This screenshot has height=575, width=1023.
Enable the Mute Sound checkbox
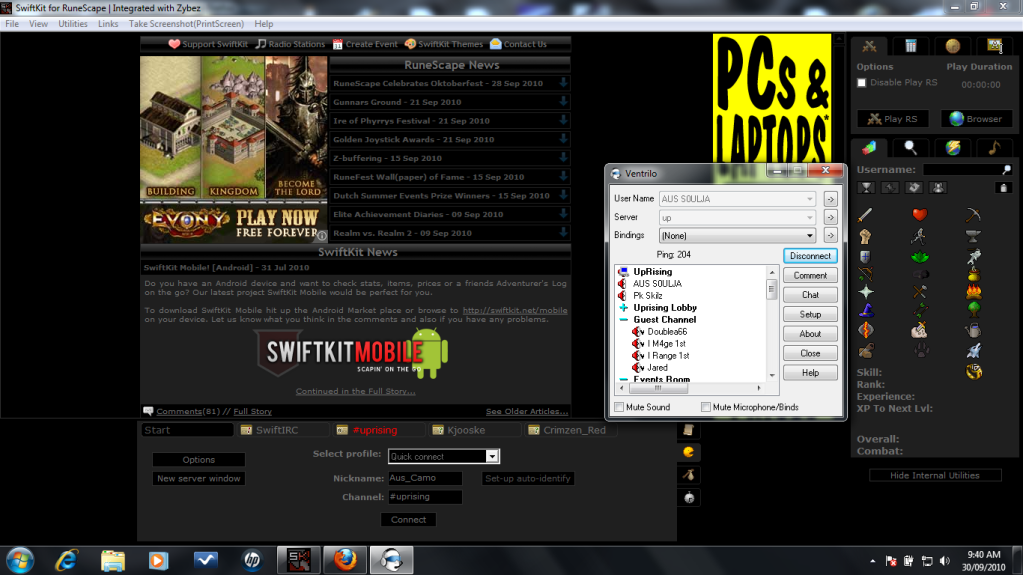[x=619, y=407]
